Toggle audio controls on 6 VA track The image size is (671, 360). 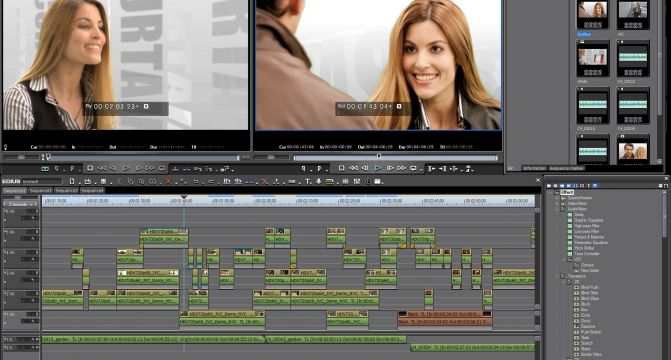(x=30, y=218)
